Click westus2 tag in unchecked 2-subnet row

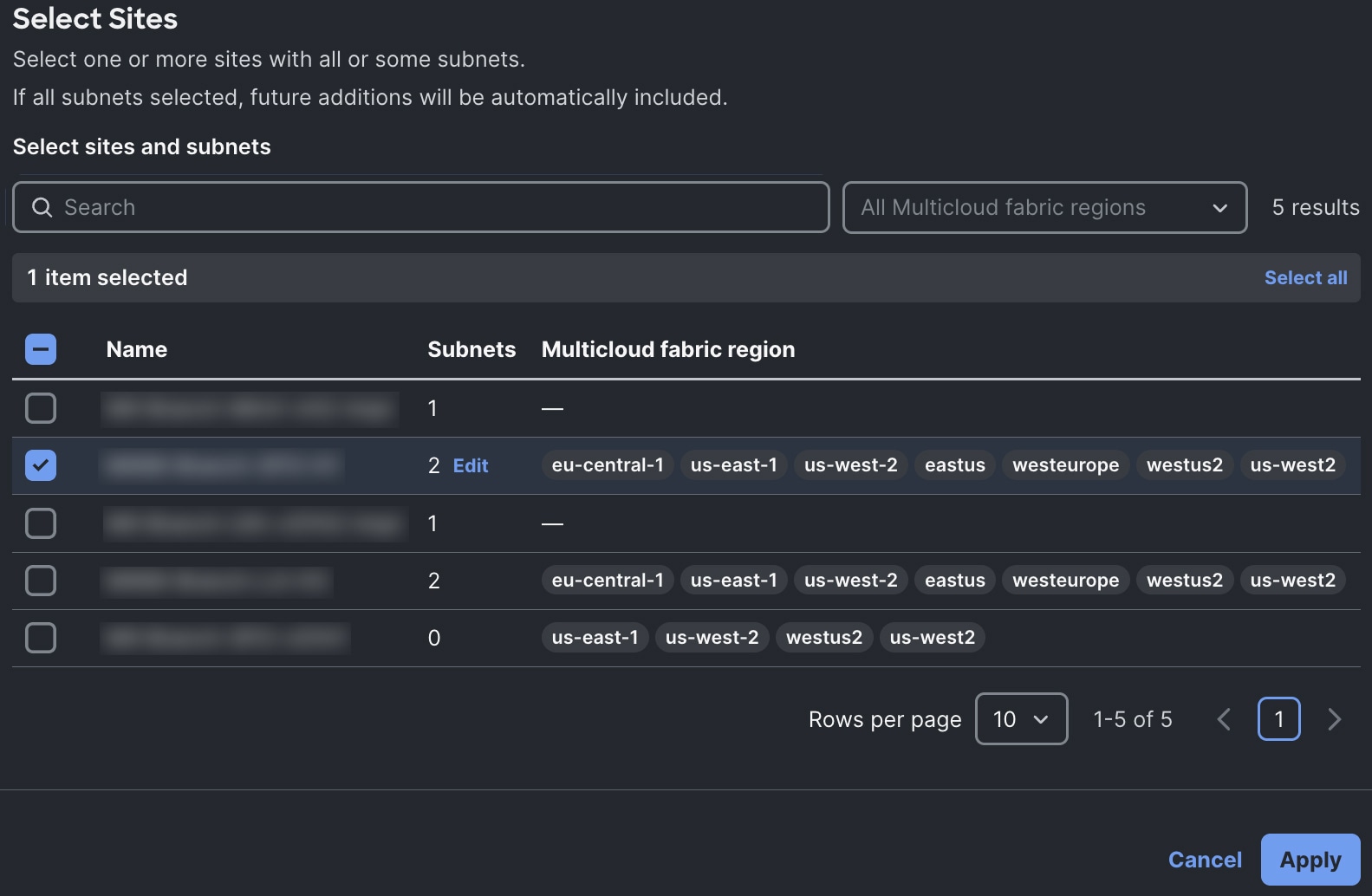[x=1185, y=581]
